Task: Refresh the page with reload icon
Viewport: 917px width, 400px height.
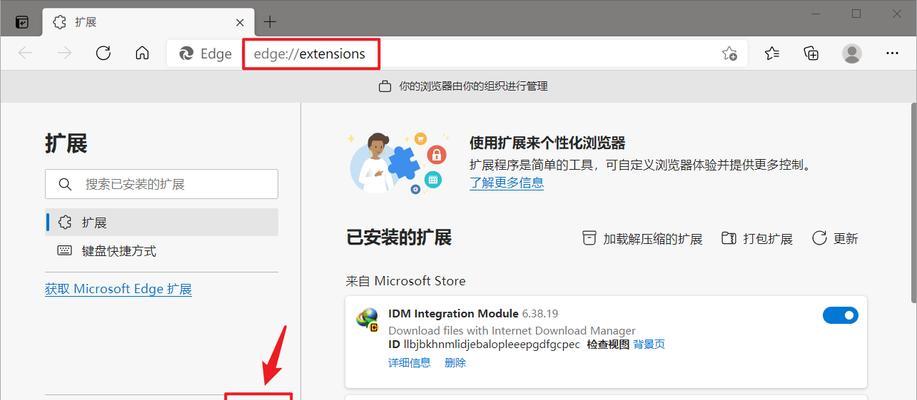Action: click(104, 53)
